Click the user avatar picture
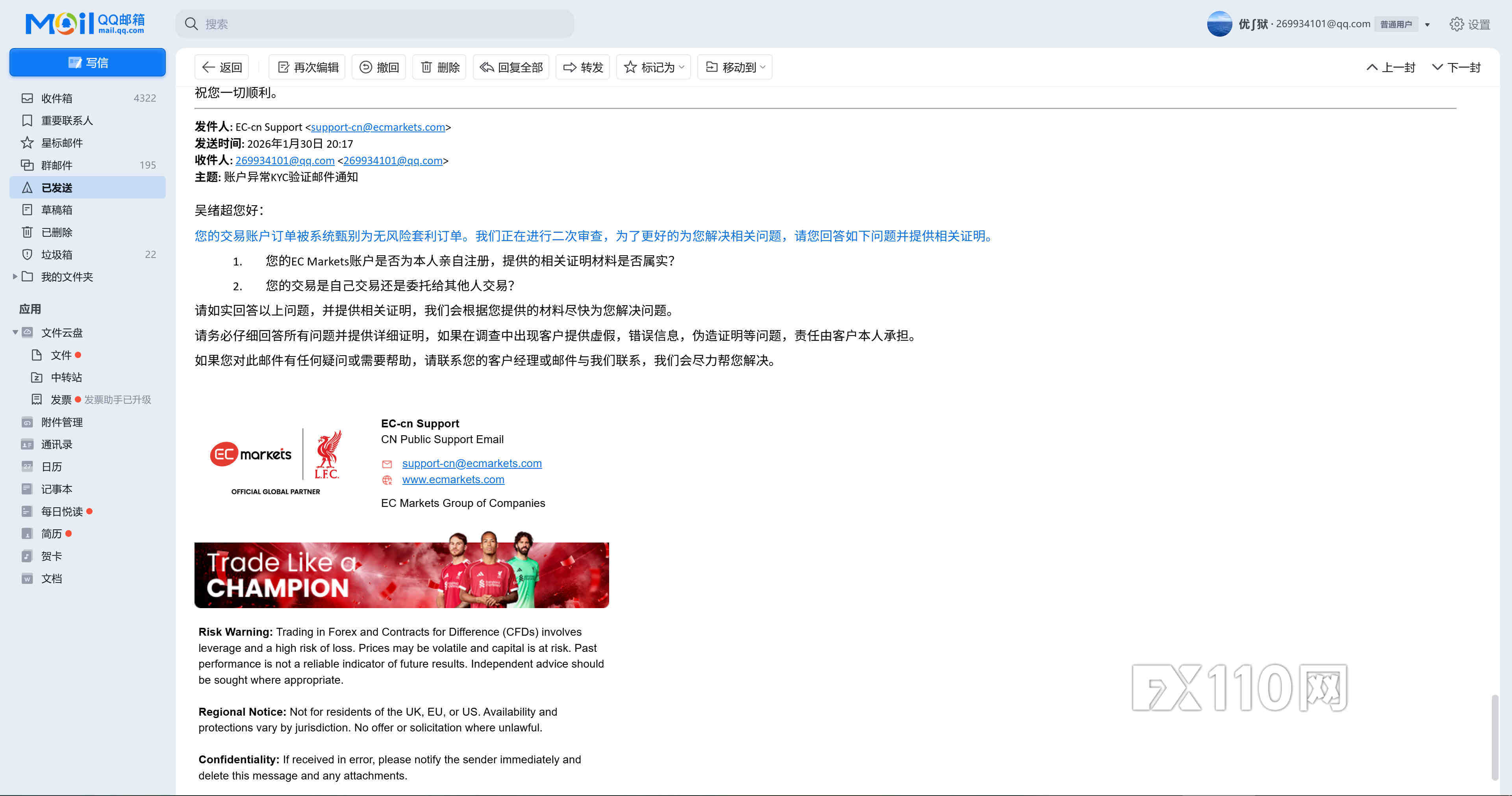This screenshot has width=1512, height=796. (1219, 24)
